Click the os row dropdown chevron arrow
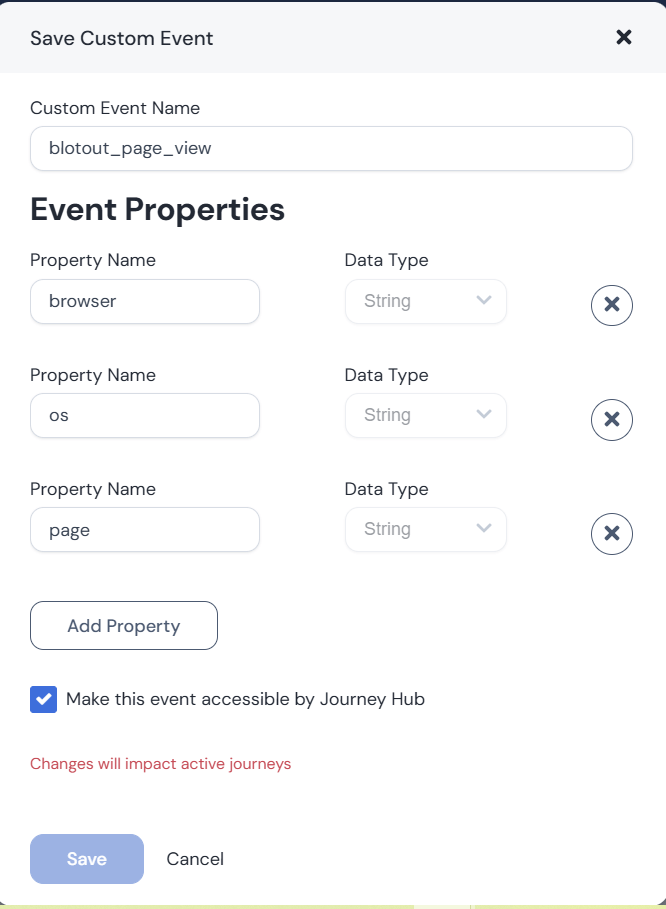666x909 pixels. [x=485, y=415]
